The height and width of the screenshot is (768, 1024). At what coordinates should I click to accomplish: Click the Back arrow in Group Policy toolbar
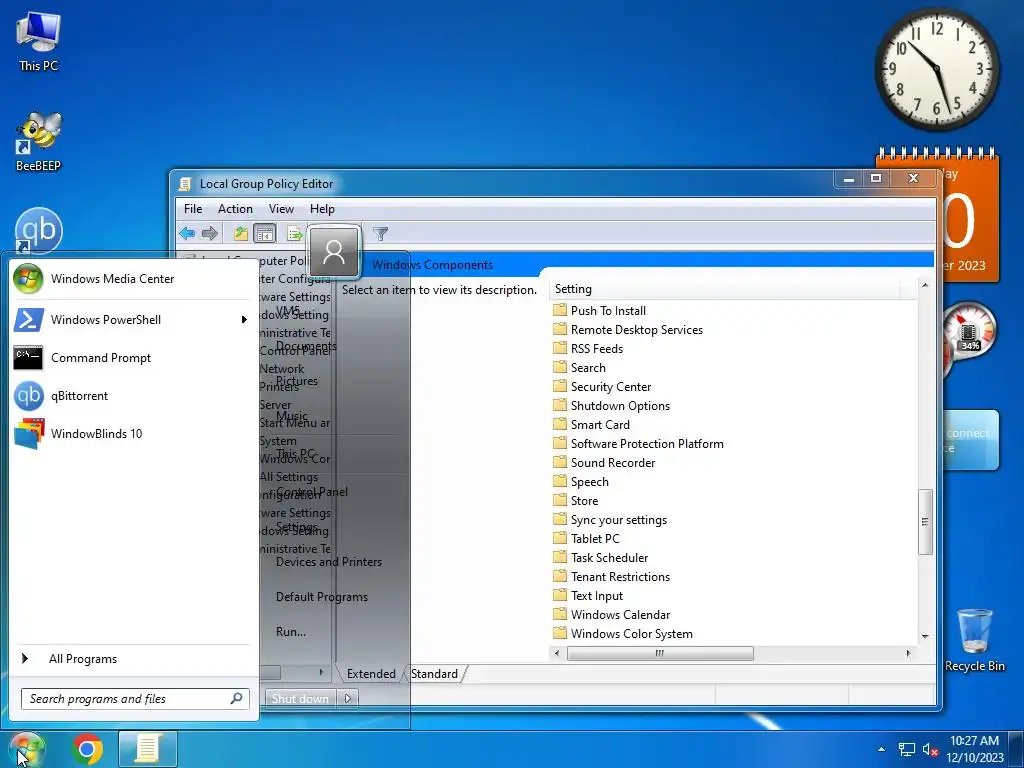click(x=187, y=233)
